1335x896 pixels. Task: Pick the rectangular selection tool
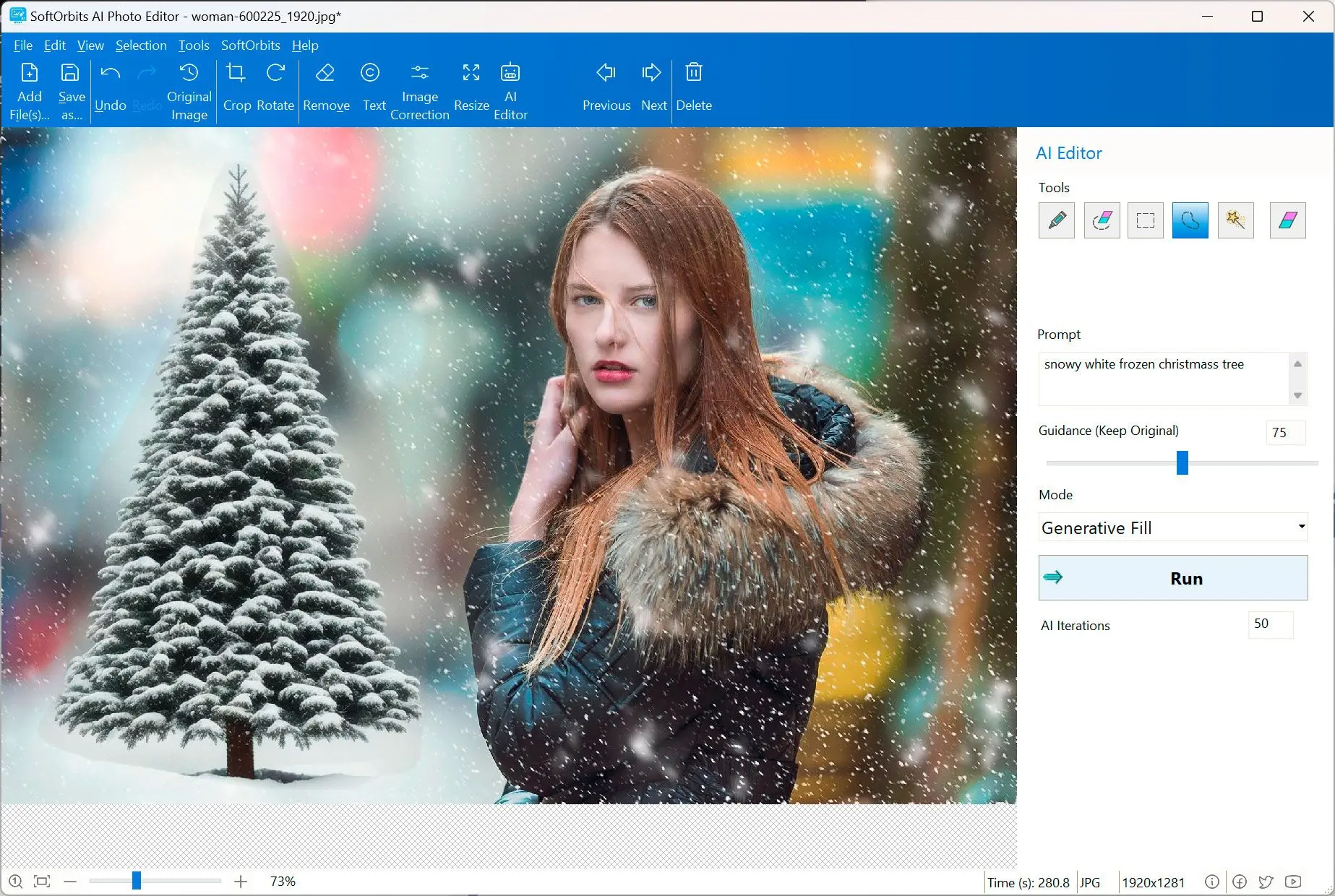click(1145, 220)
